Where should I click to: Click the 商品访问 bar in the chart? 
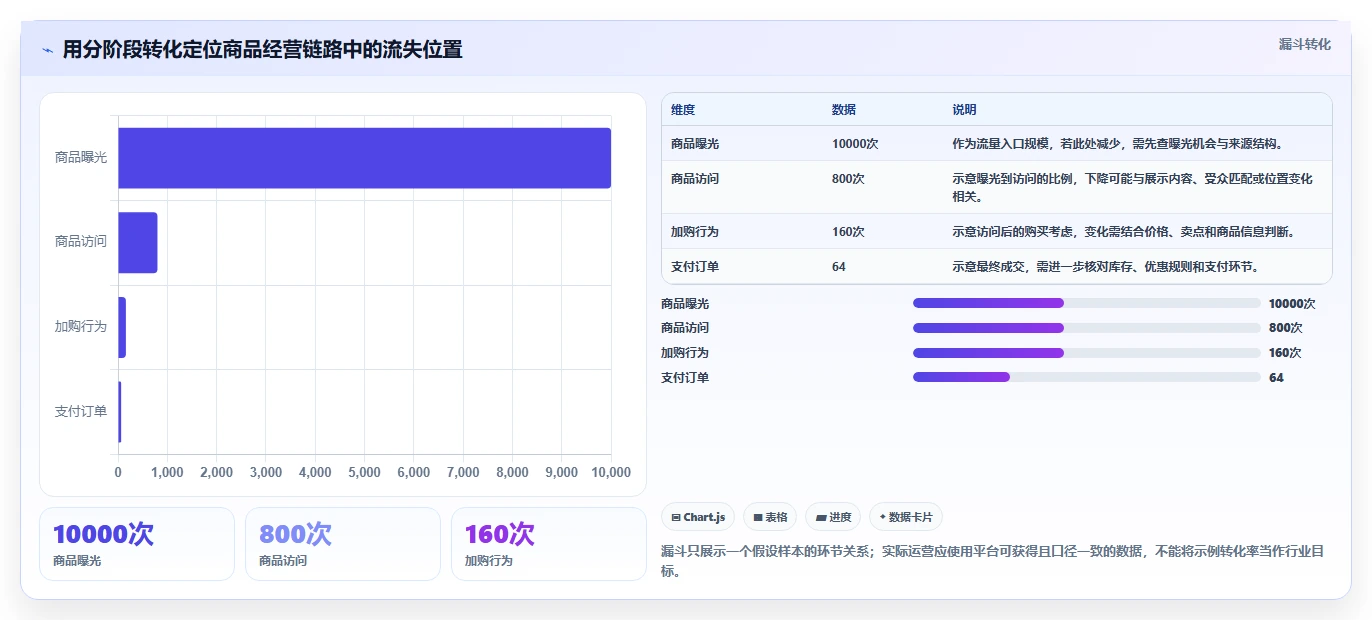[x=138, y=242]
